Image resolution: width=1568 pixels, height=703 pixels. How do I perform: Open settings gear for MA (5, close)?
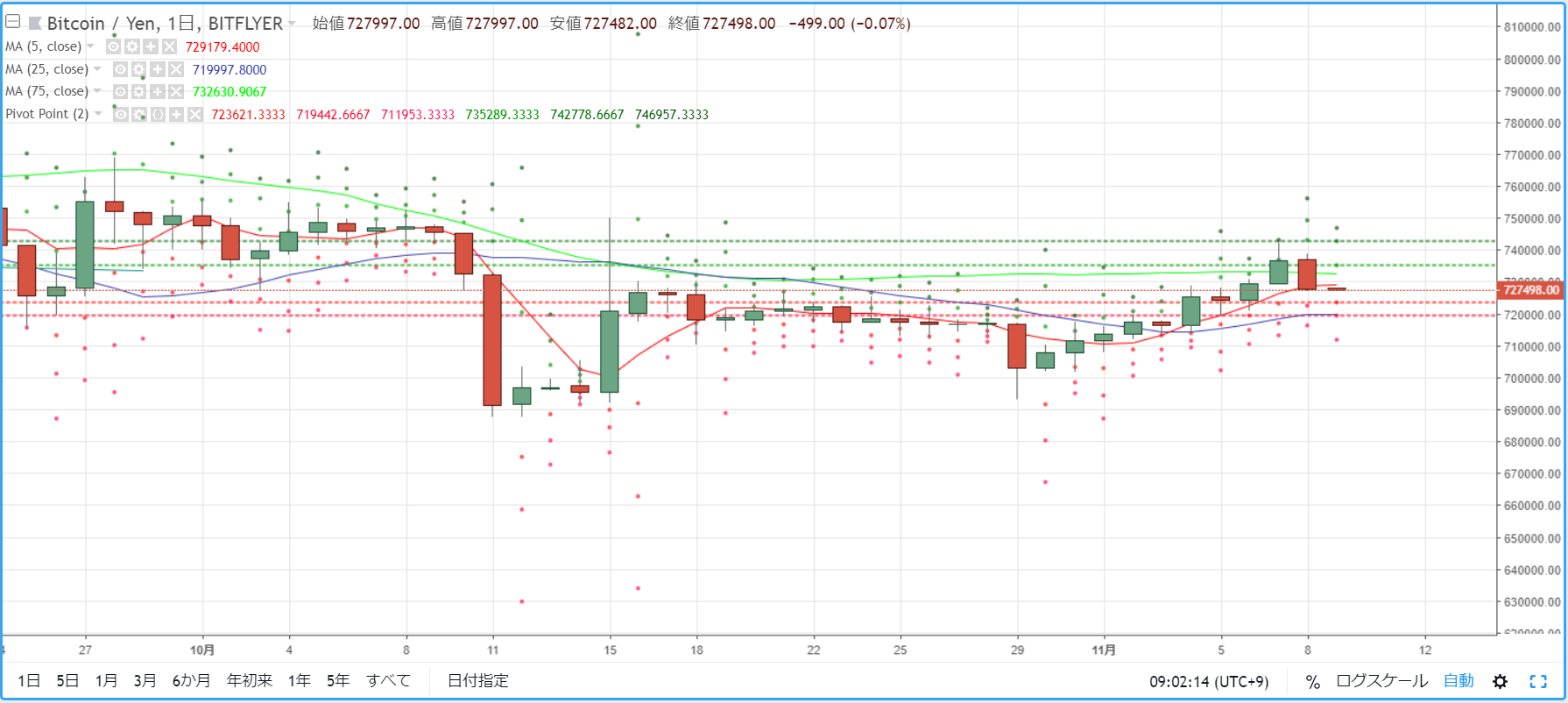(131, 46)
